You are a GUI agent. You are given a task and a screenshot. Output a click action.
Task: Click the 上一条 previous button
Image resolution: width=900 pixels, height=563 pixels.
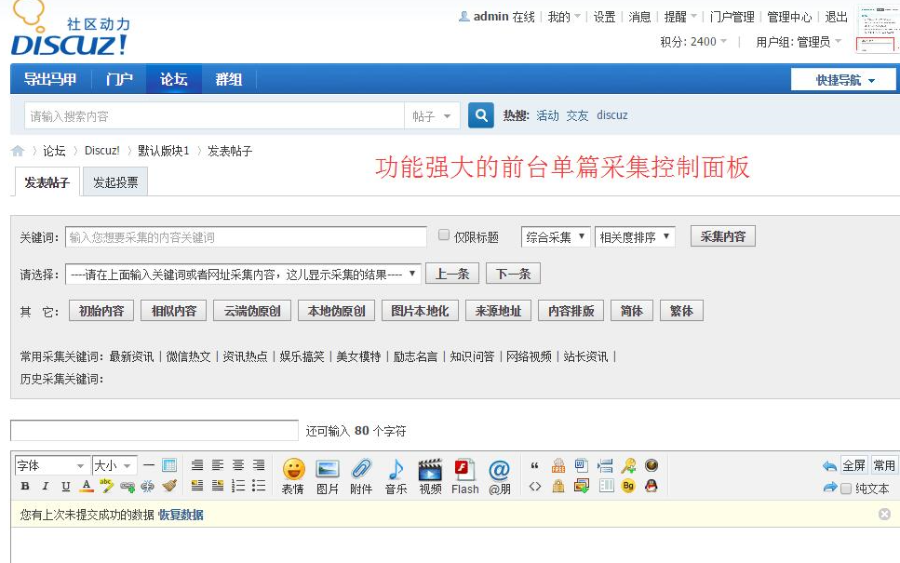click(x=452, y=274)
